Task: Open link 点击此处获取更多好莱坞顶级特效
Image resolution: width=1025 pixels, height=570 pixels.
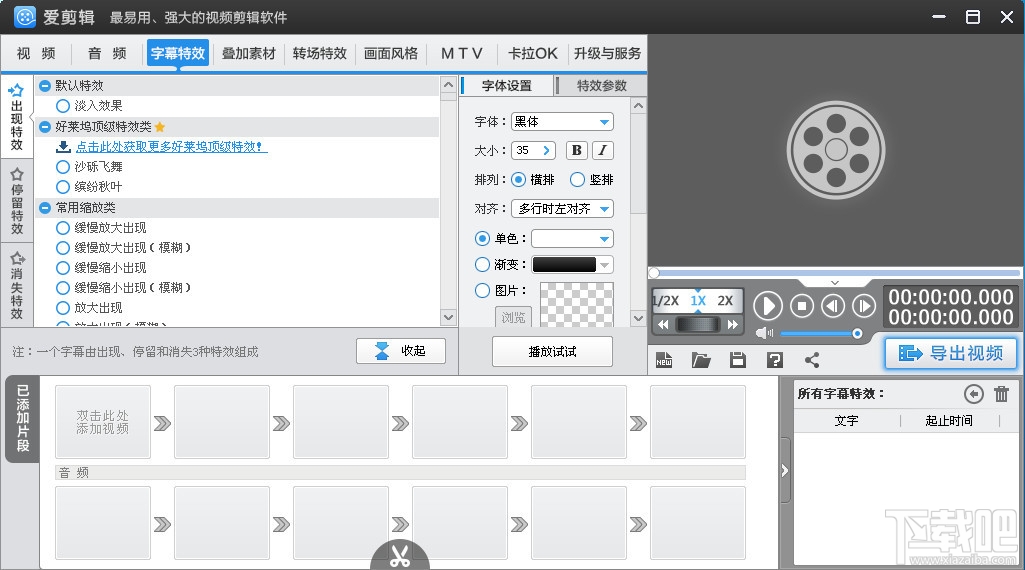Action: (x=171, y=146)
